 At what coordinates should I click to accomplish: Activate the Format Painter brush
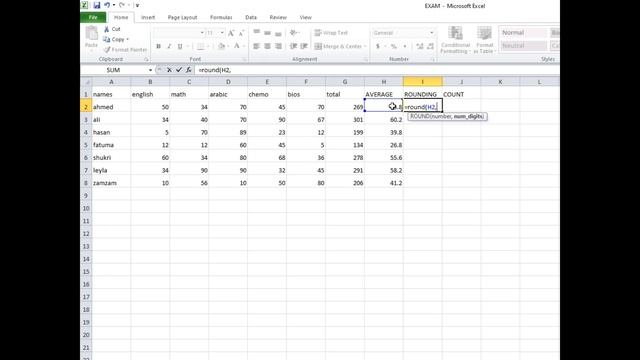point(107,49)
